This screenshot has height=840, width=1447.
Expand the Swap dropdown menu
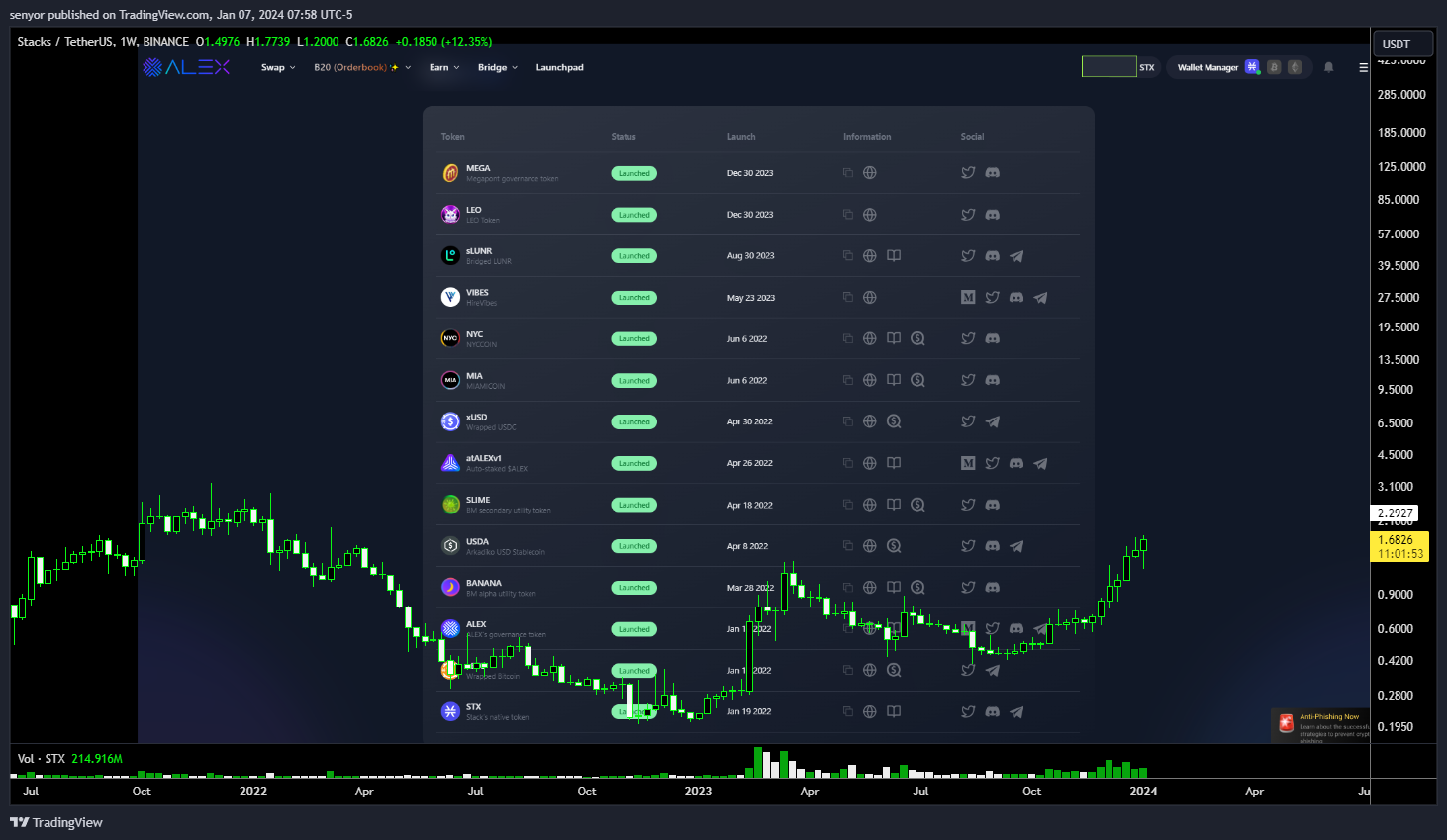(x=278, y=67)
